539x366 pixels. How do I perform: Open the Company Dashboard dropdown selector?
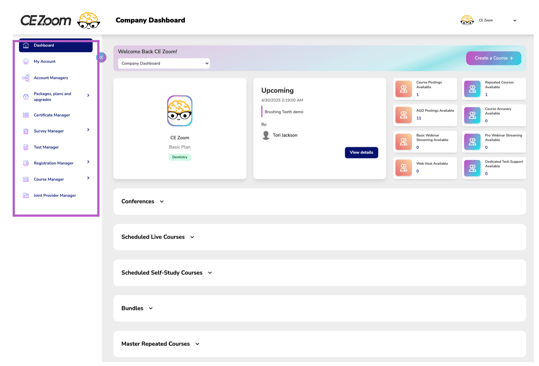(164, 64)
